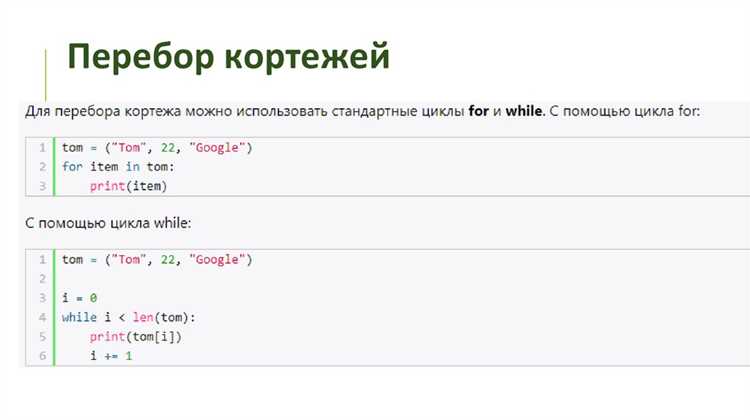This screenshot has height=420, width=750.
Task: Click line number 6 in the second code block
Action: pyautogui.click(x=43, y=356)
